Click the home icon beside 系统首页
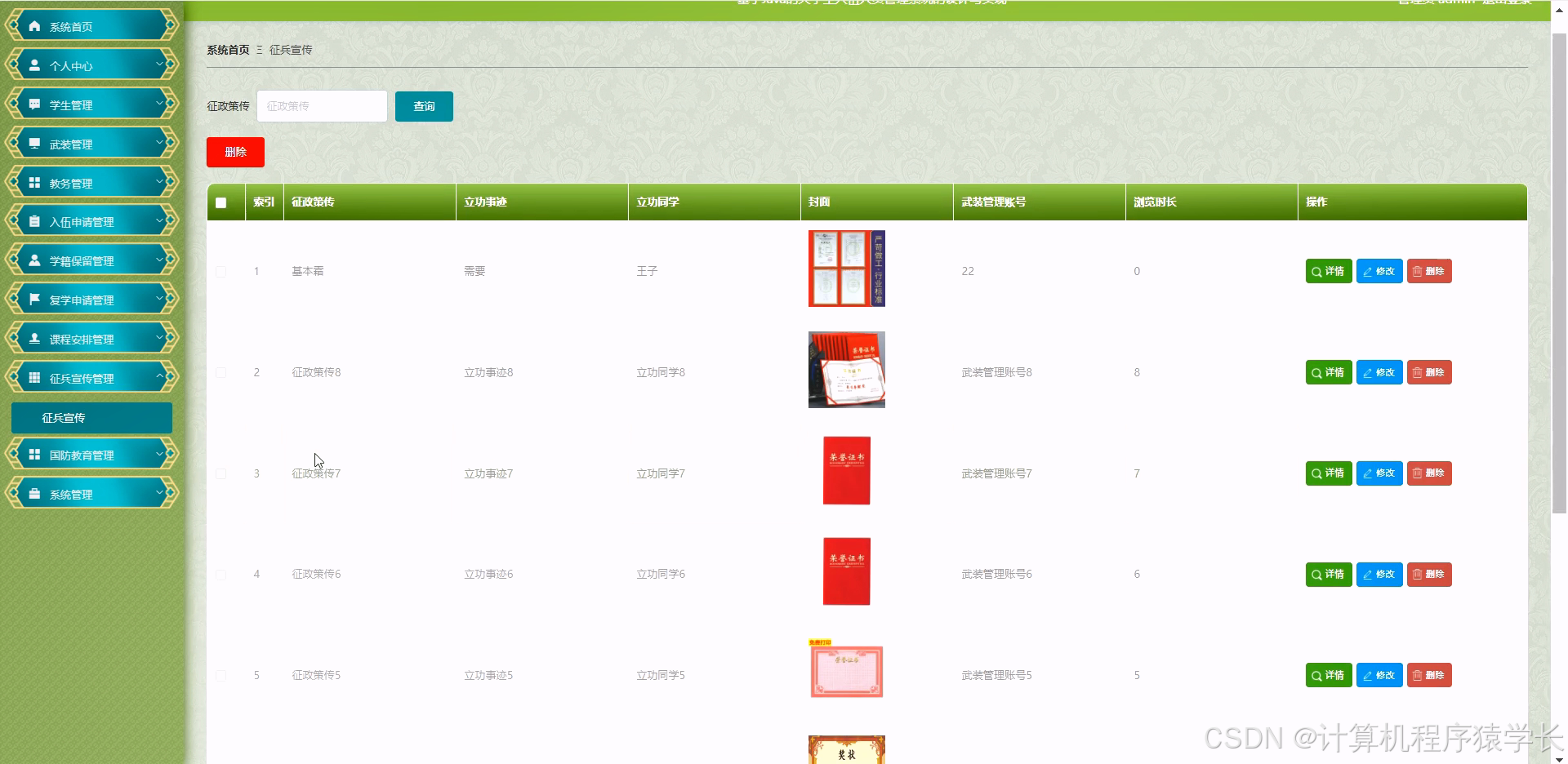Screen dimensions: 1568x764 pos(34,26)
